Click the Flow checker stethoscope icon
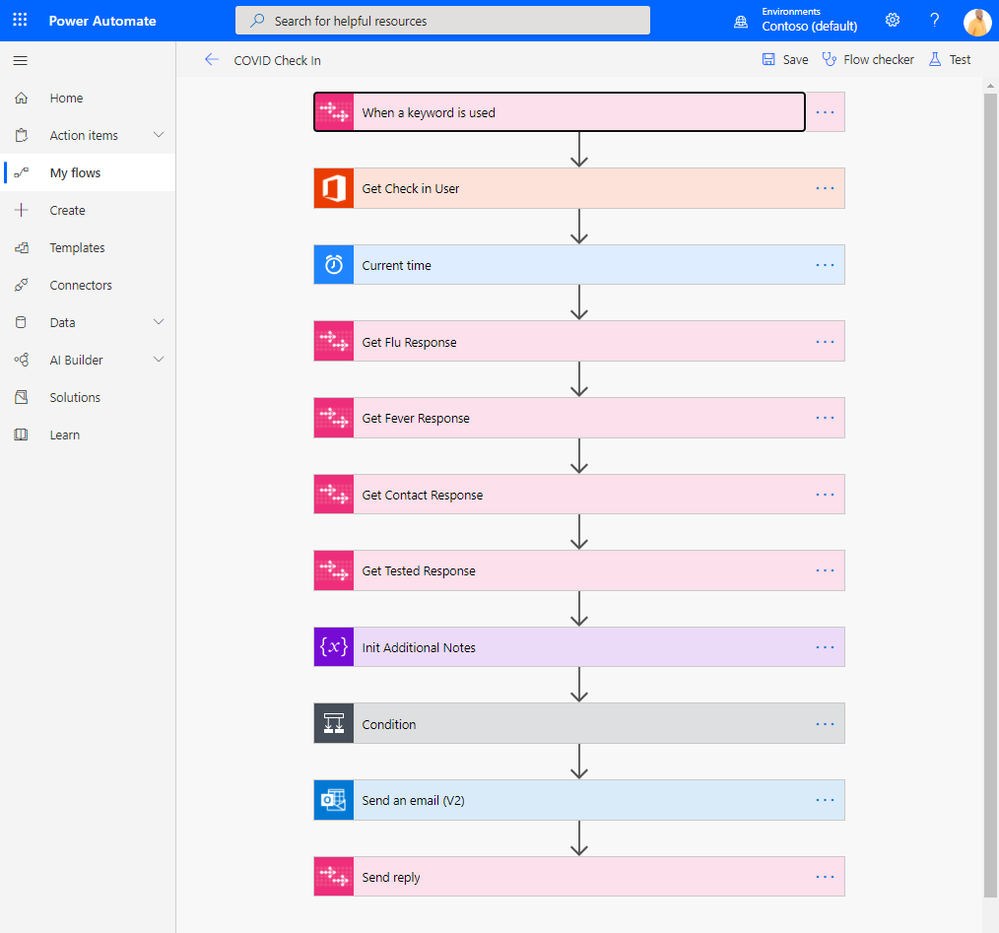Screen dimensions: 999x933 (829, 59)
